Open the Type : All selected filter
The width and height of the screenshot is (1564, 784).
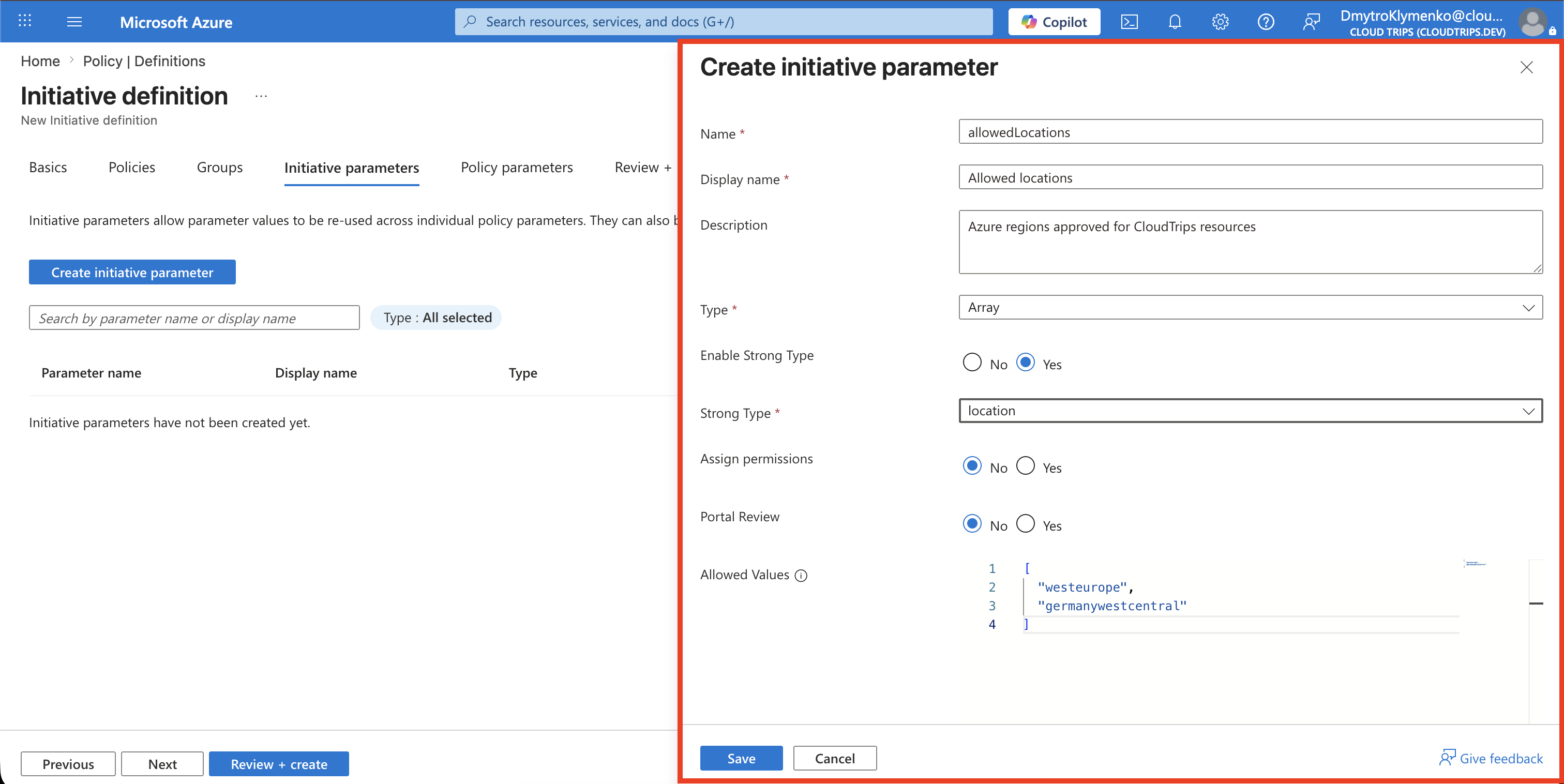(436, 318)
